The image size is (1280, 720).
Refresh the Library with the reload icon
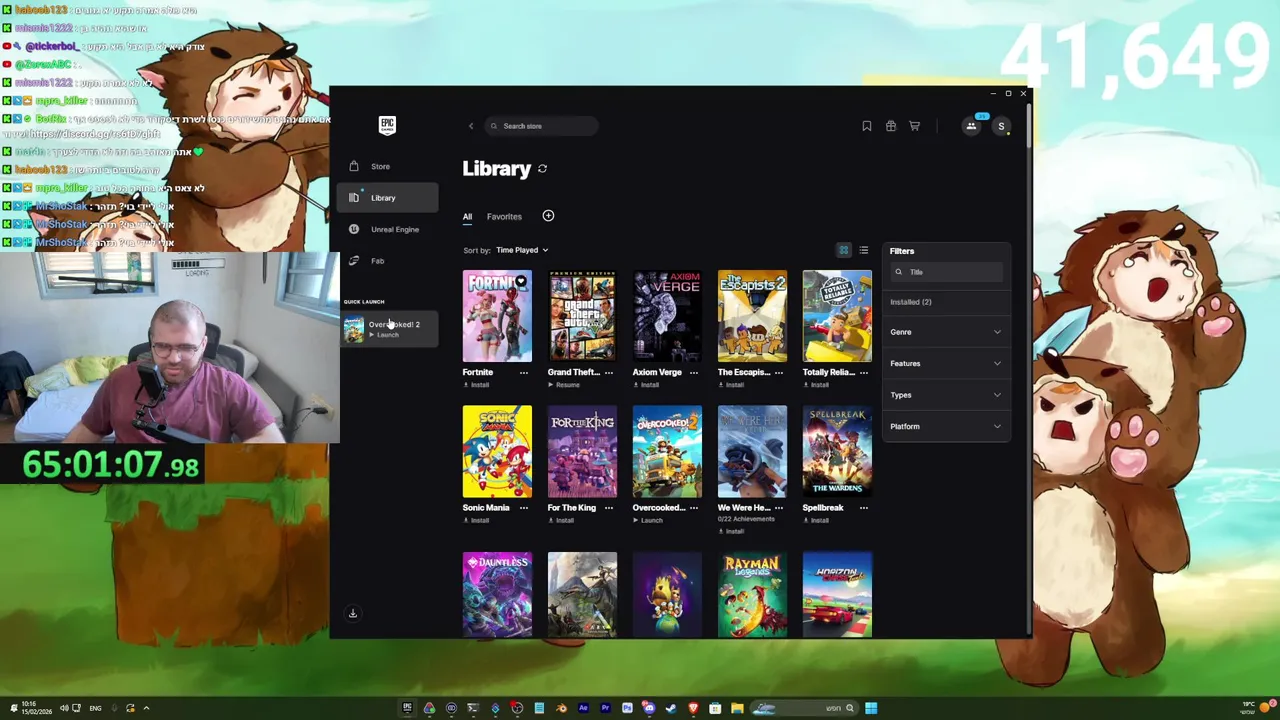point(542,169)
